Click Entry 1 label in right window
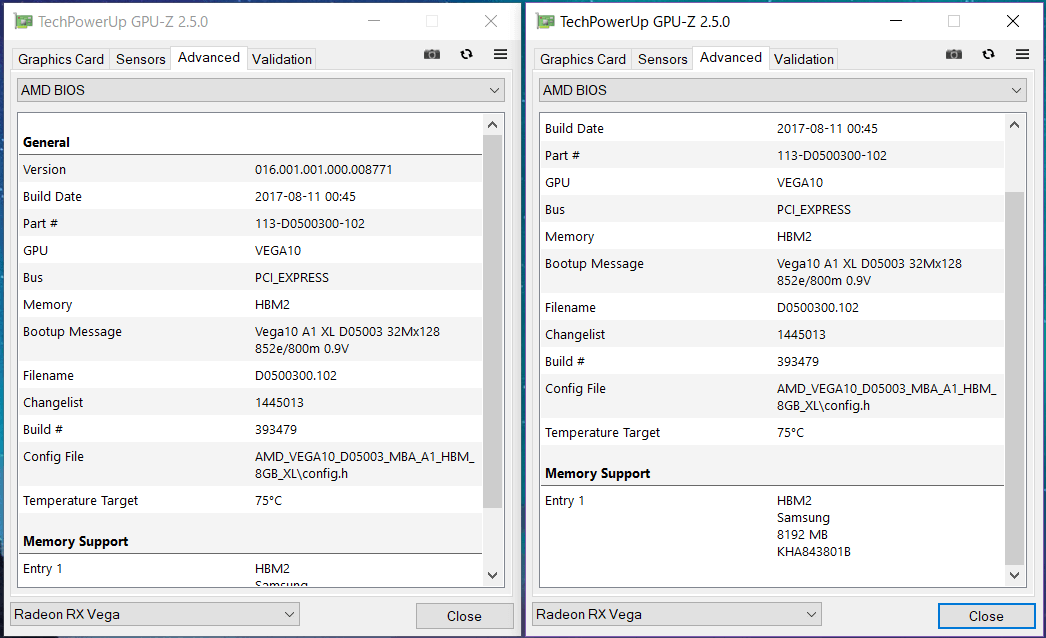 tap(564, 501)
